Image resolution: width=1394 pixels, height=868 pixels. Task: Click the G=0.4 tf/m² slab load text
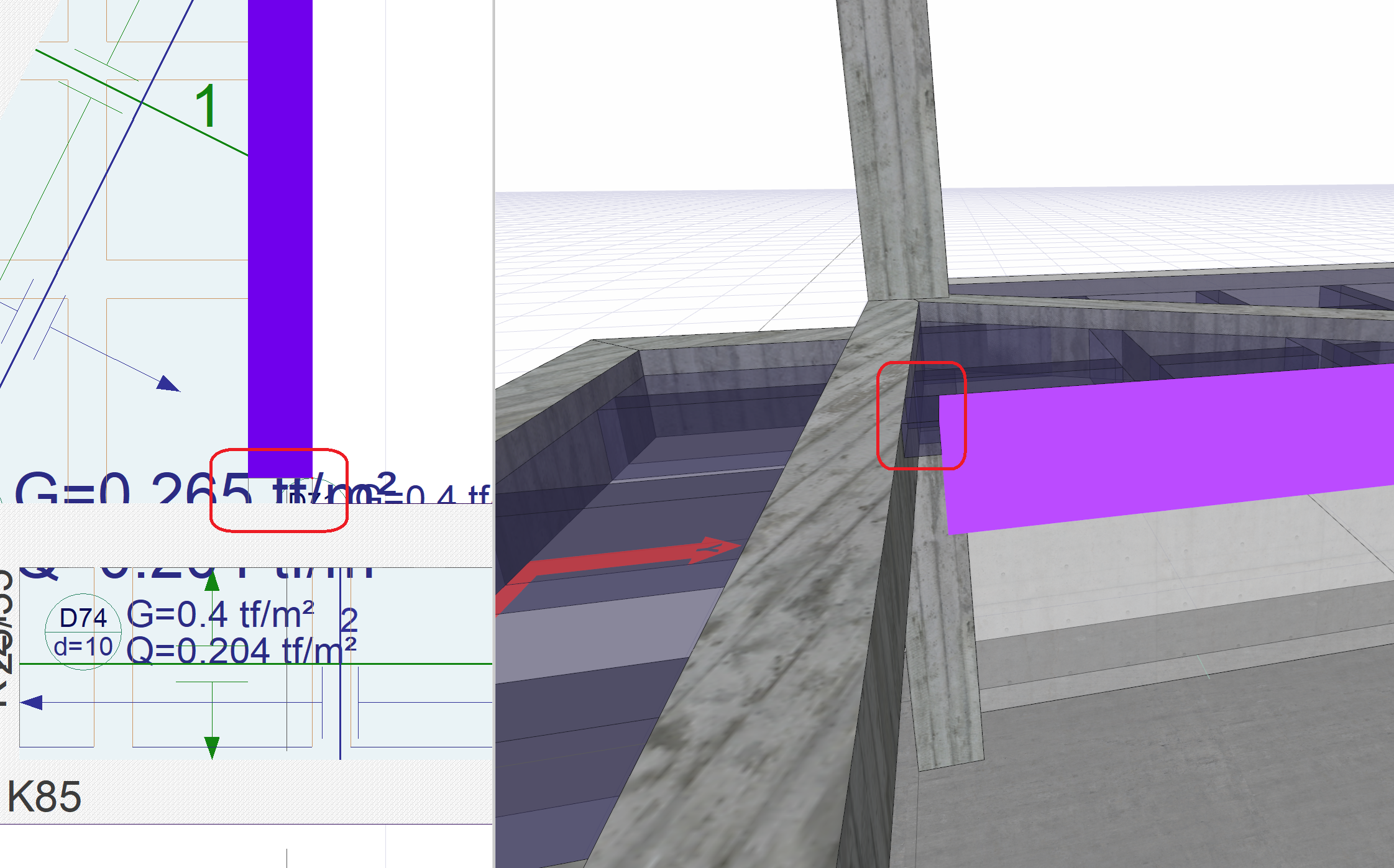(x=220, y=614)
